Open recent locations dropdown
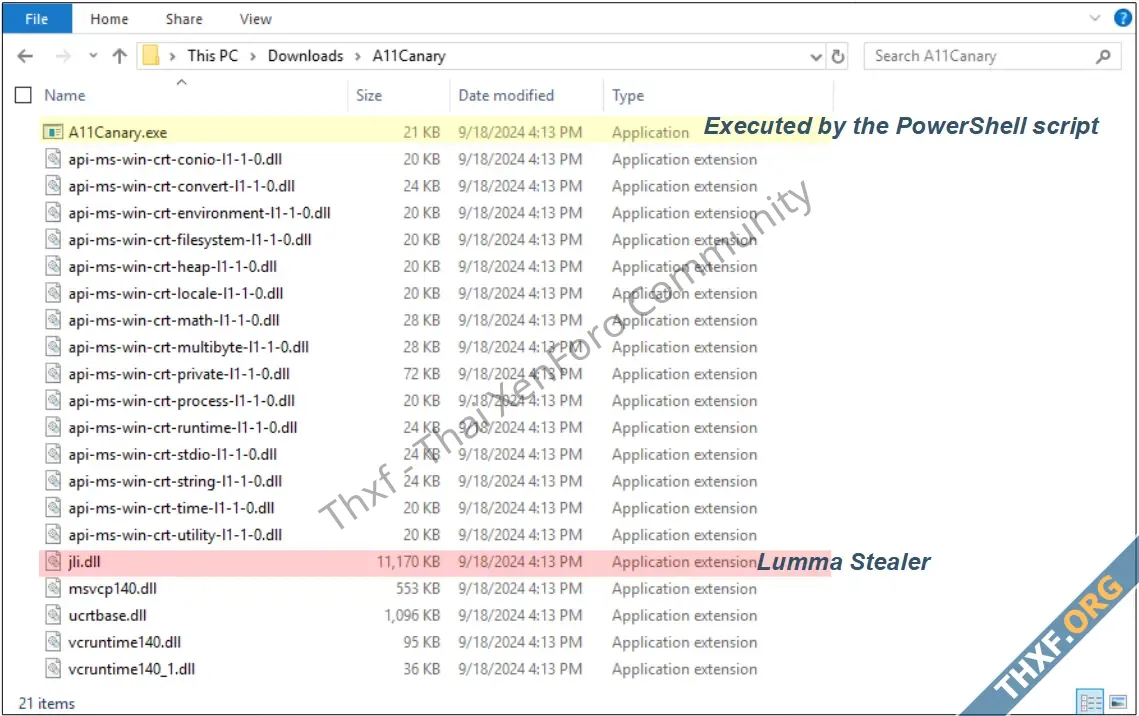Image resolution: width=1139 pixels, height=716 pixels. 93,56
